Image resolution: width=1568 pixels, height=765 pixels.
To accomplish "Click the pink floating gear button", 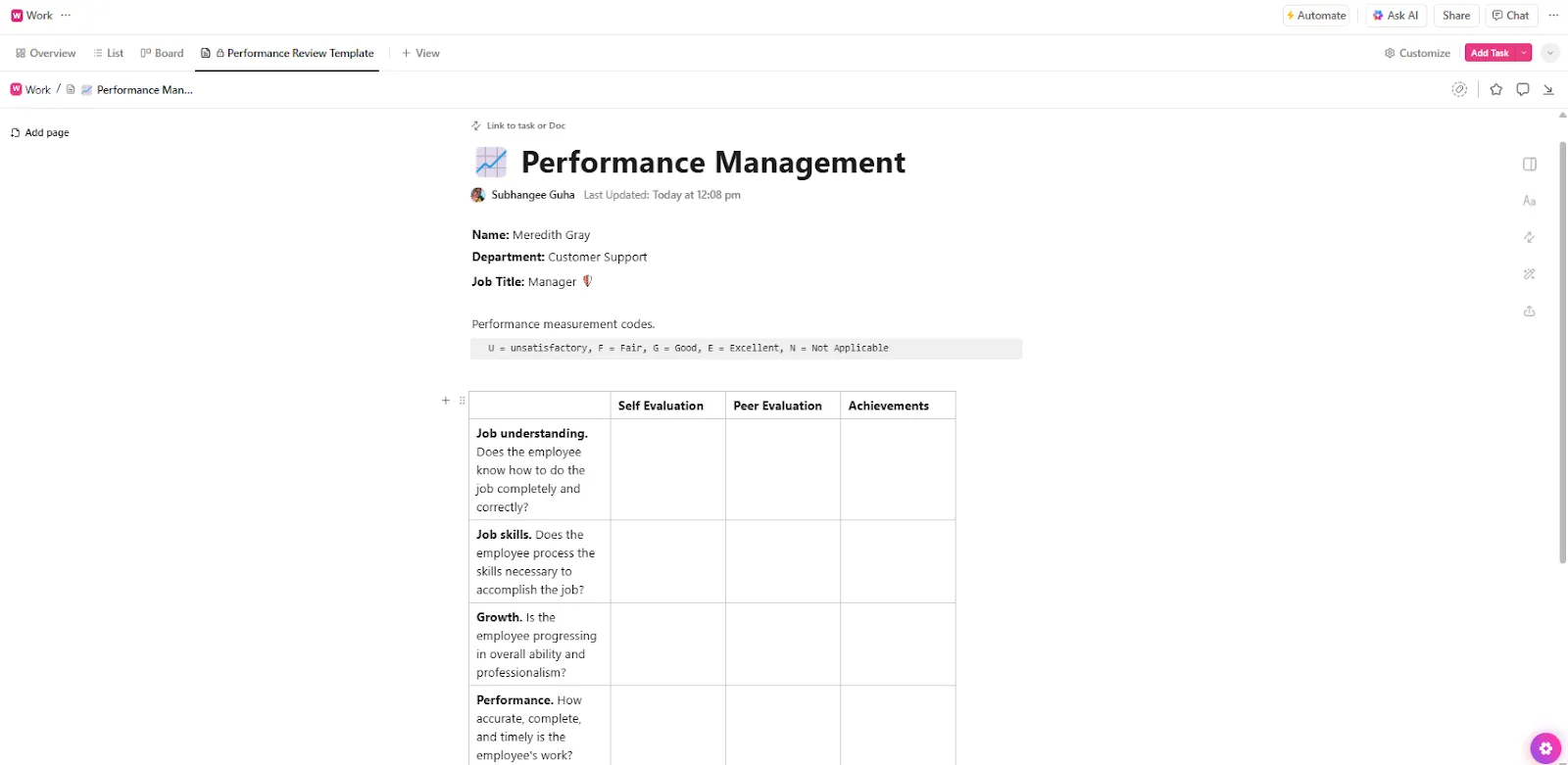I will 1545,748.
